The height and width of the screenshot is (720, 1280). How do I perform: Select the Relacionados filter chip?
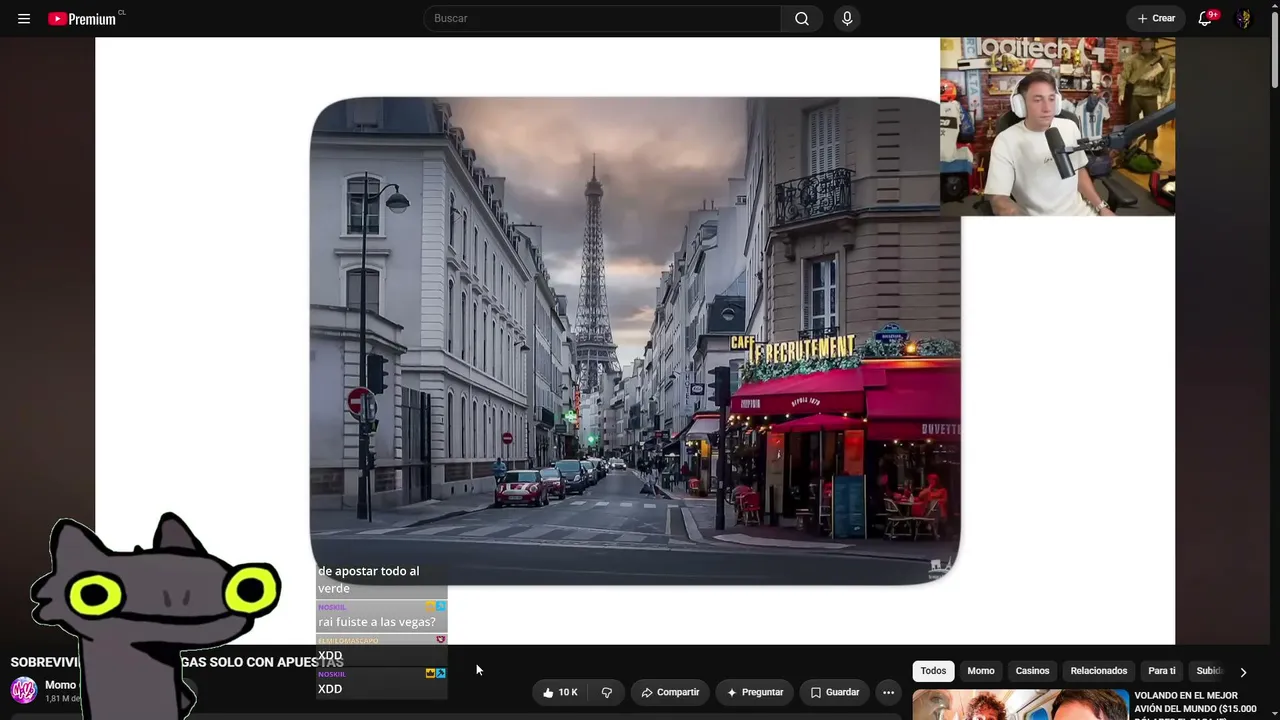[1099, 671]
